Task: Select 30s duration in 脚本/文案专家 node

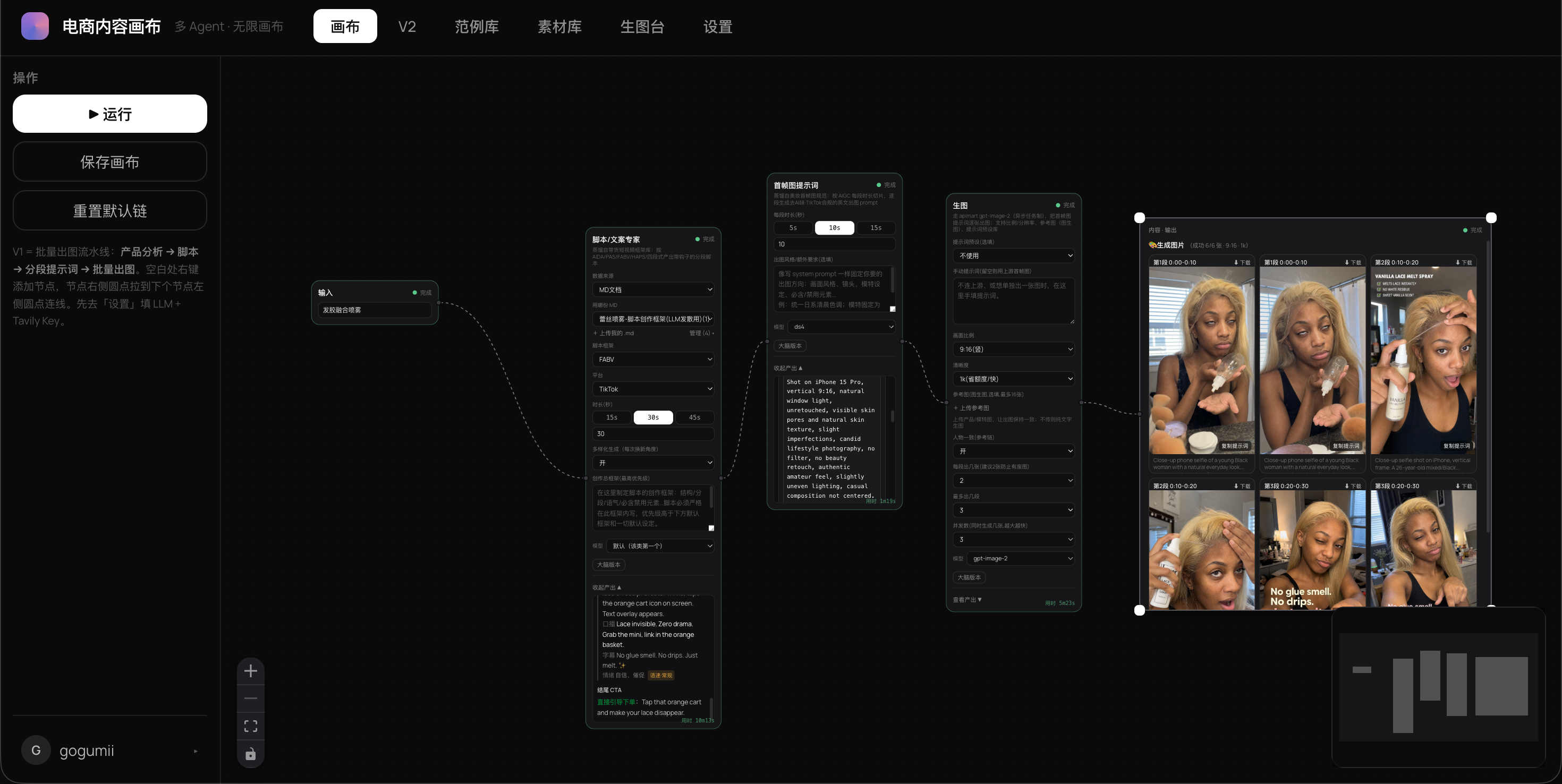Action: click(653, 417)
